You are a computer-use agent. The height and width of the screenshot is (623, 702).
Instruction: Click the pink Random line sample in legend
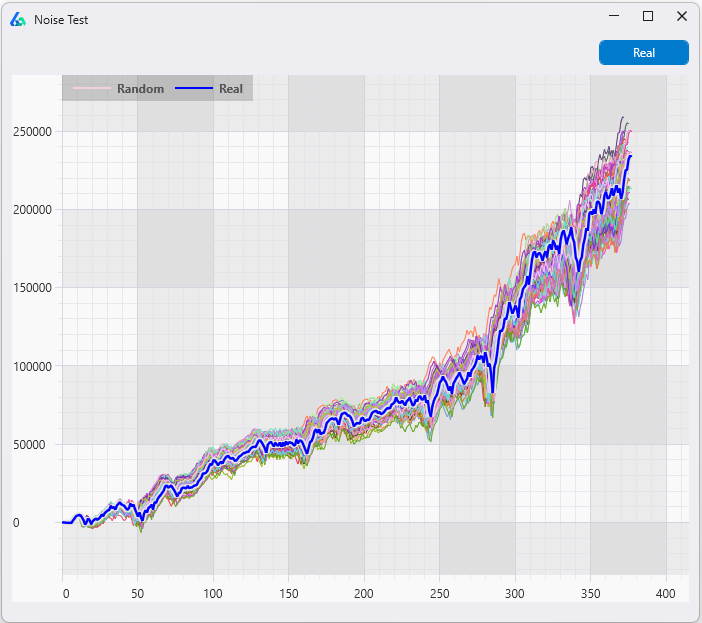90,89
